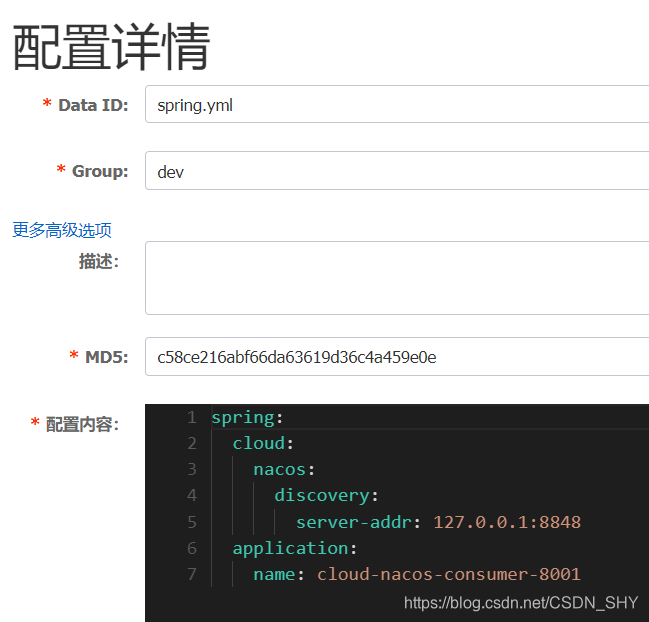The image size is (649, 622).
Task: Click the 'Data ID:' label
Action: tap(93, 105)
